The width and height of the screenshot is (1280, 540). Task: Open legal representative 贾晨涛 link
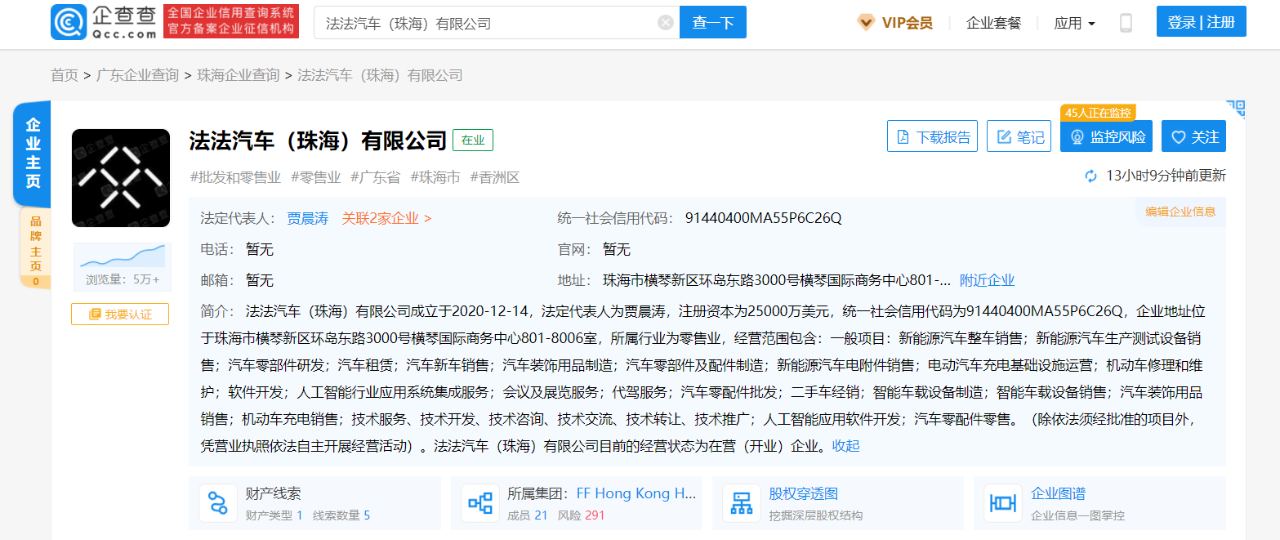click(x=308, y=218)
